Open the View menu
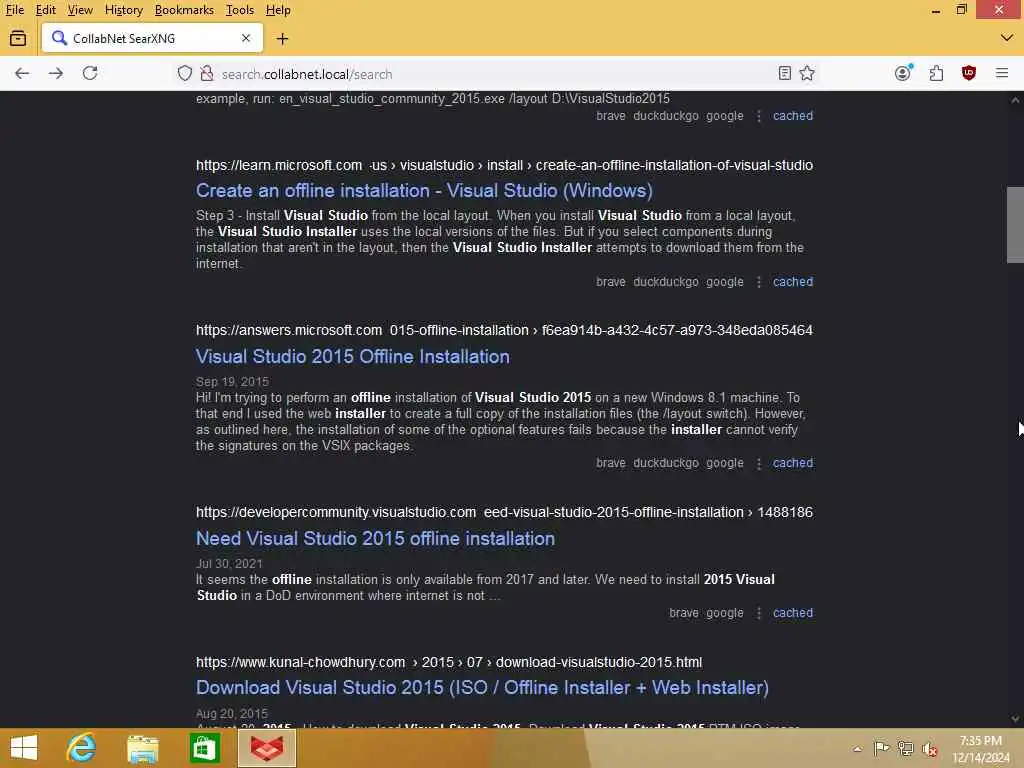Image resolution: width=1024 pixels, height=768 pixels. pyautogui.click(x=80, y=10)
